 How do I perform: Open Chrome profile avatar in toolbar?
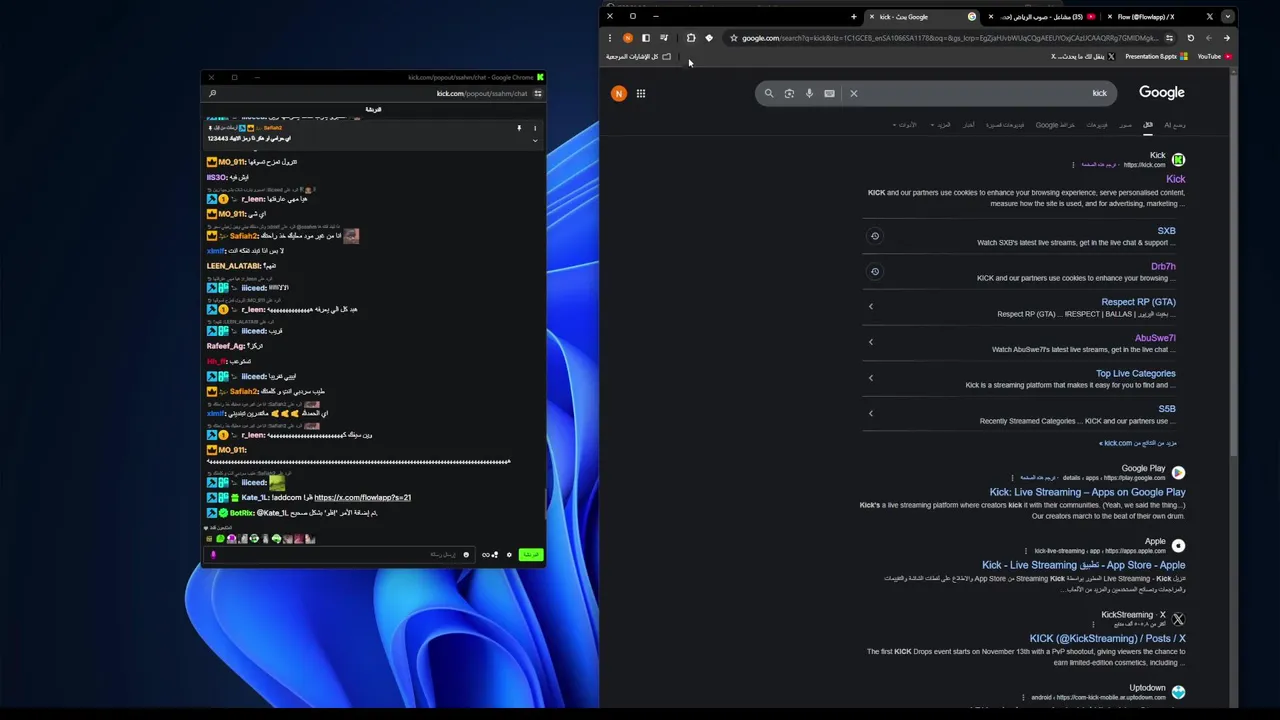tap(627, 38)
